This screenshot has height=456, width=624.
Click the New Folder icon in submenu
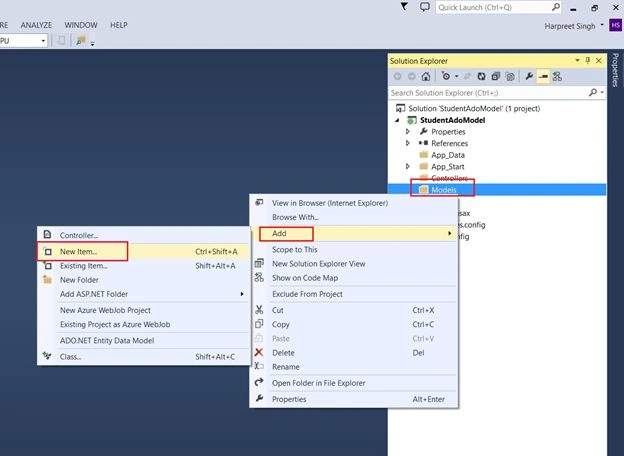[47, 279]
